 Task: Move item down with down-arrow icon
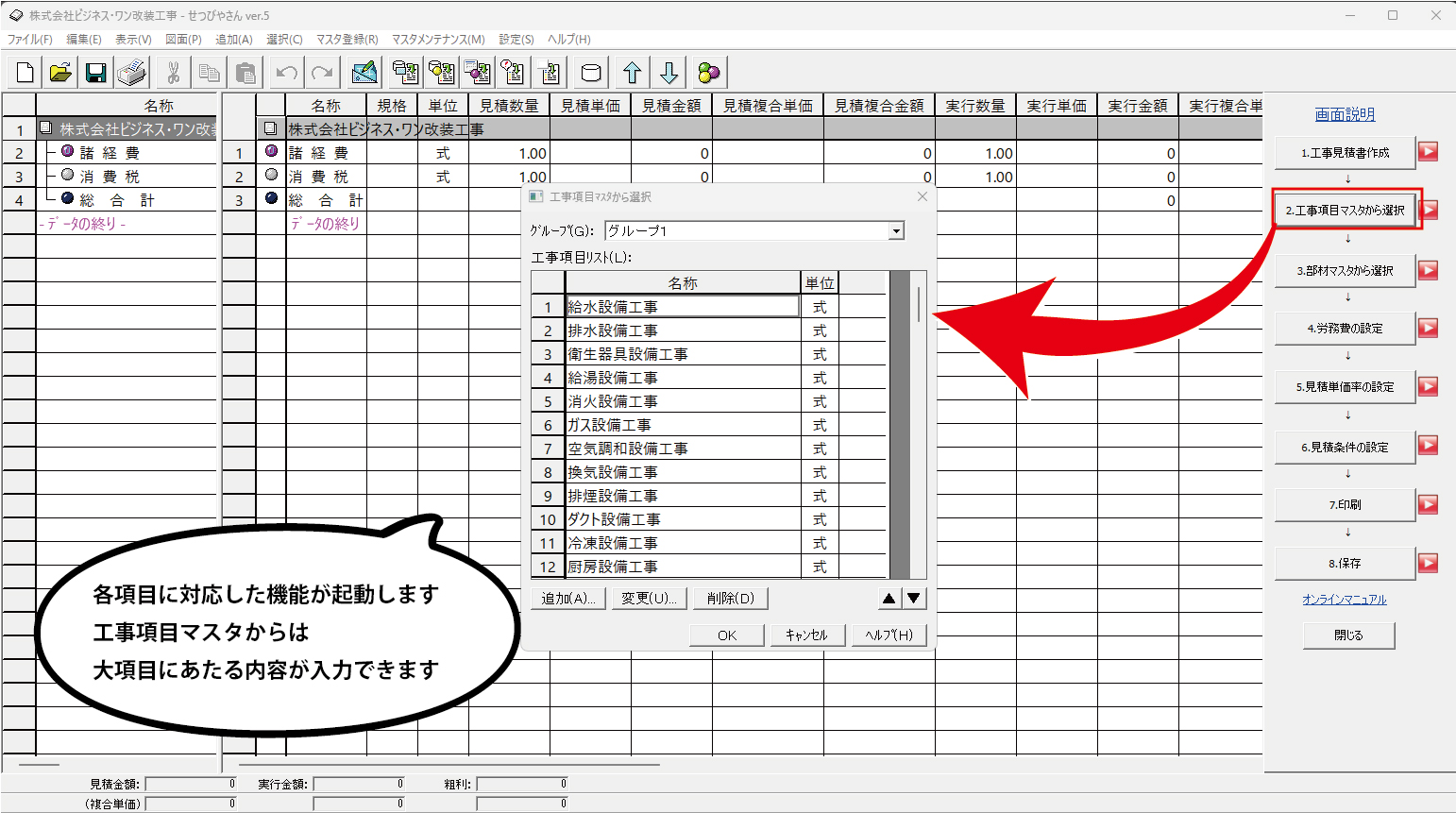click(x=669, y=73)
